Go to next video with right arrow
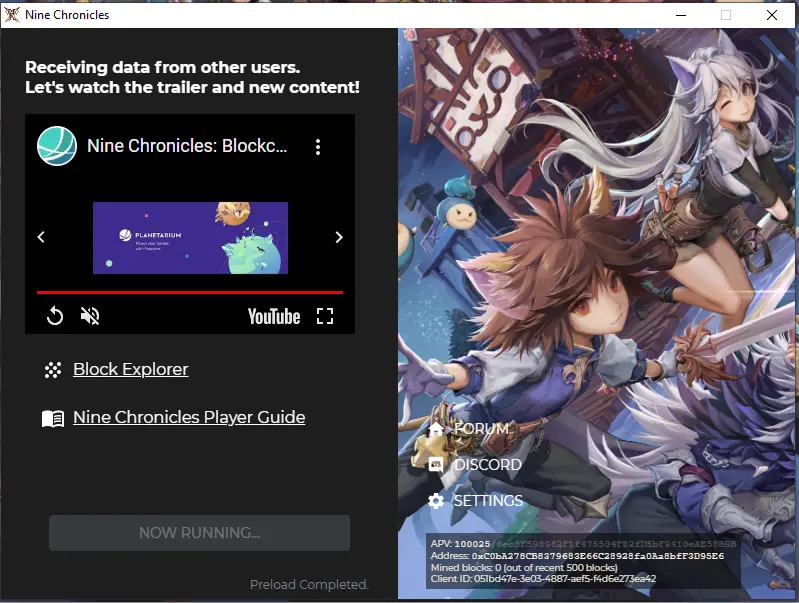This screenshot has height=603, width=799. [339, 237]
